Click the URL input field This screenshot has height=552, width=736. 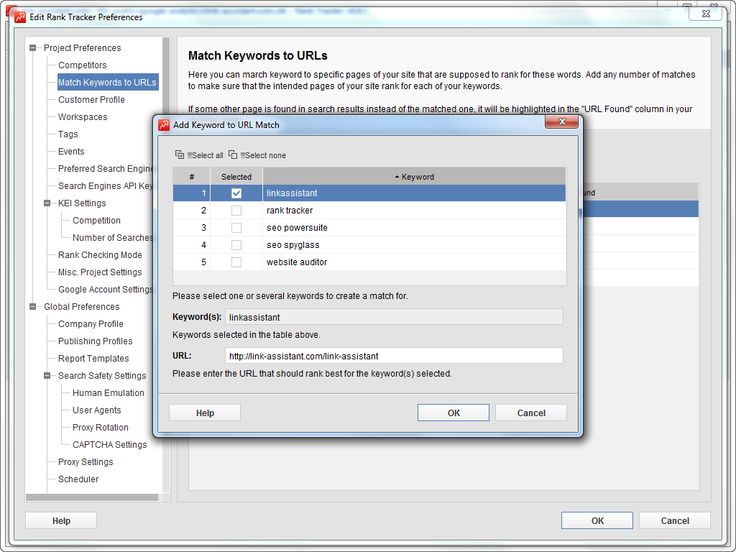coord(394,356)
